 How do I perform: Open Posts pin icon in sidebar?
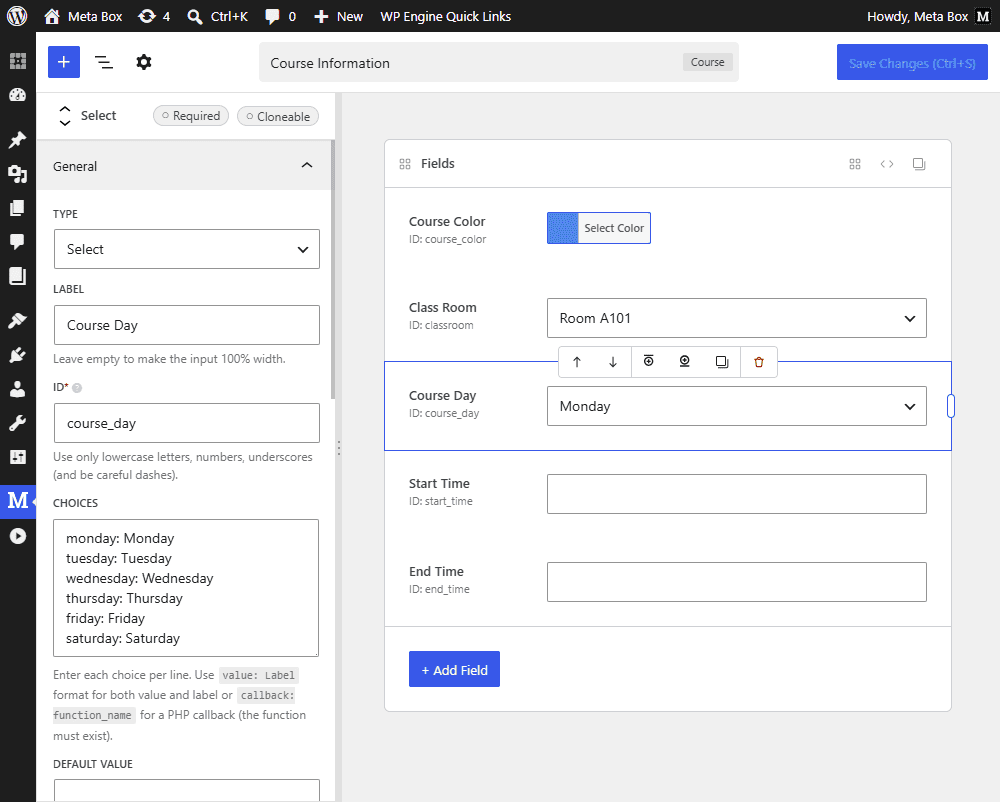[x=18, y=140]
